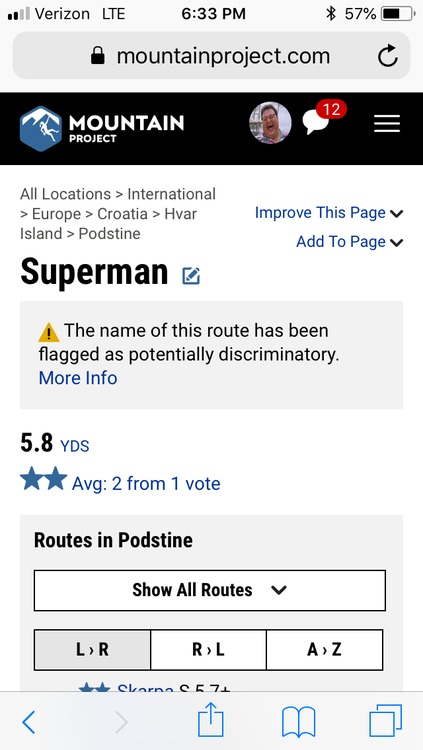Open Safari bookmarks
Image resolution: width=423 pixels, height=750 pixels.
coord(299,722)
